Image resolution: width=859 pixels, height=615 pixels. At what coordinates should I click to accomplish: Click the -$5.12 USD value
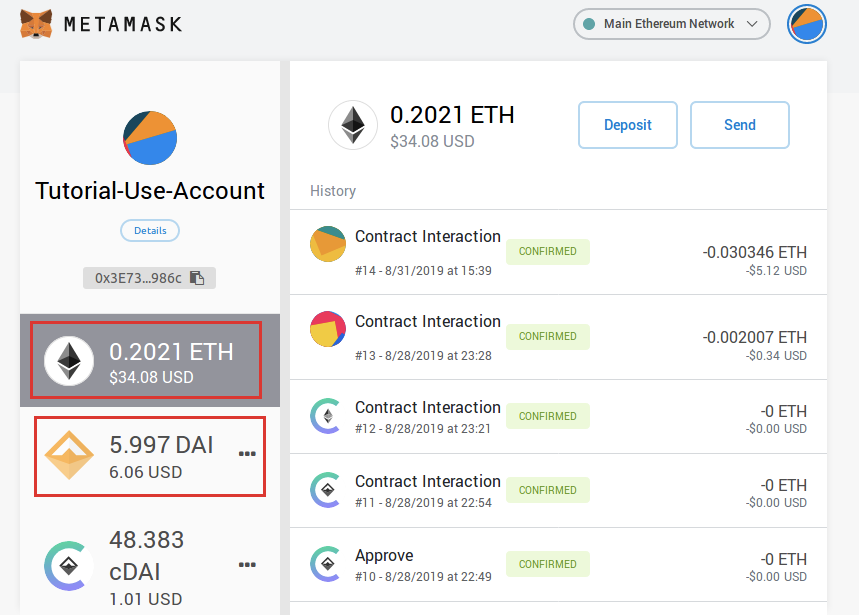pyautogui.click(x=776, y=271)
